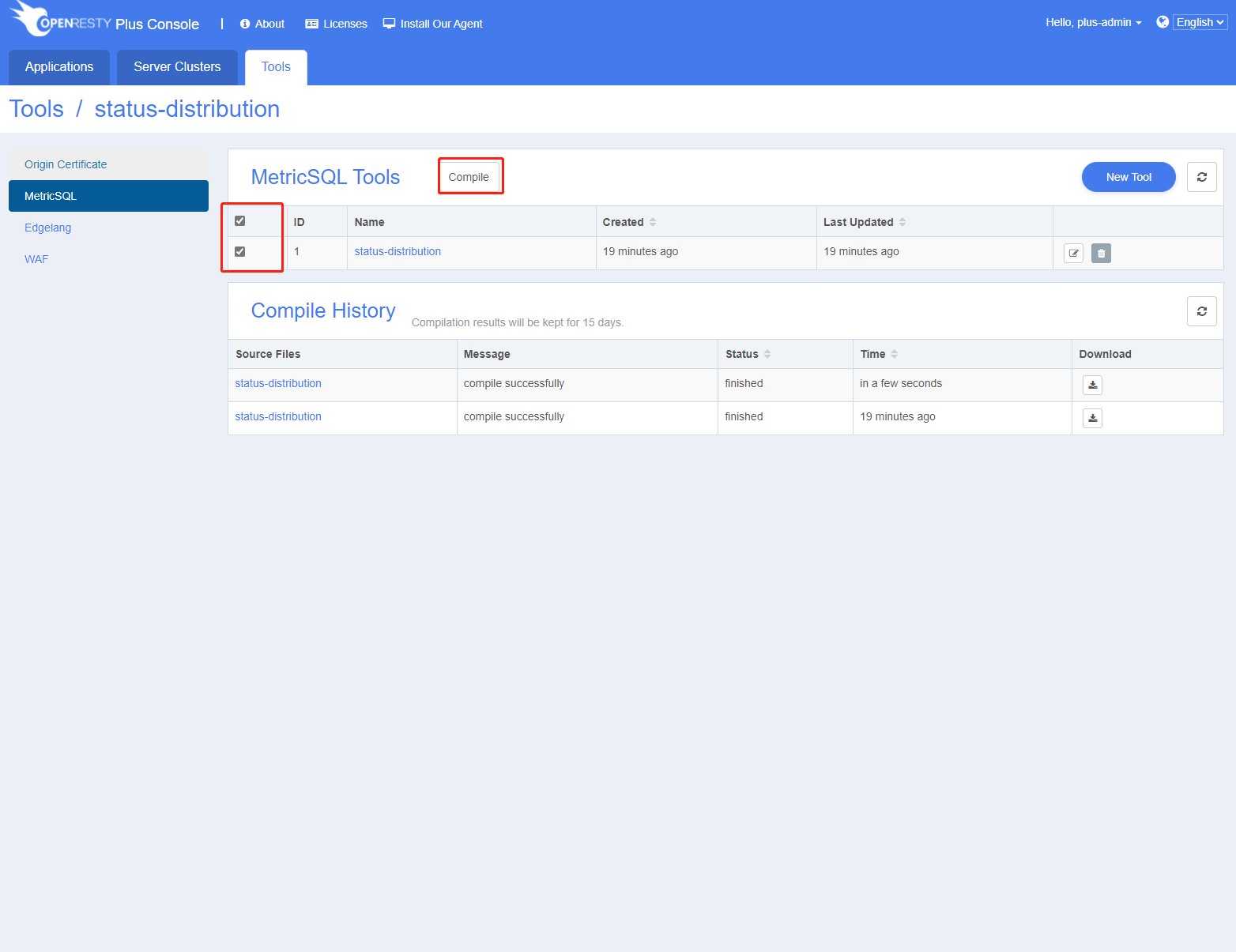Click the Compile button
The image size is (1236, 952).
[469, 177]
